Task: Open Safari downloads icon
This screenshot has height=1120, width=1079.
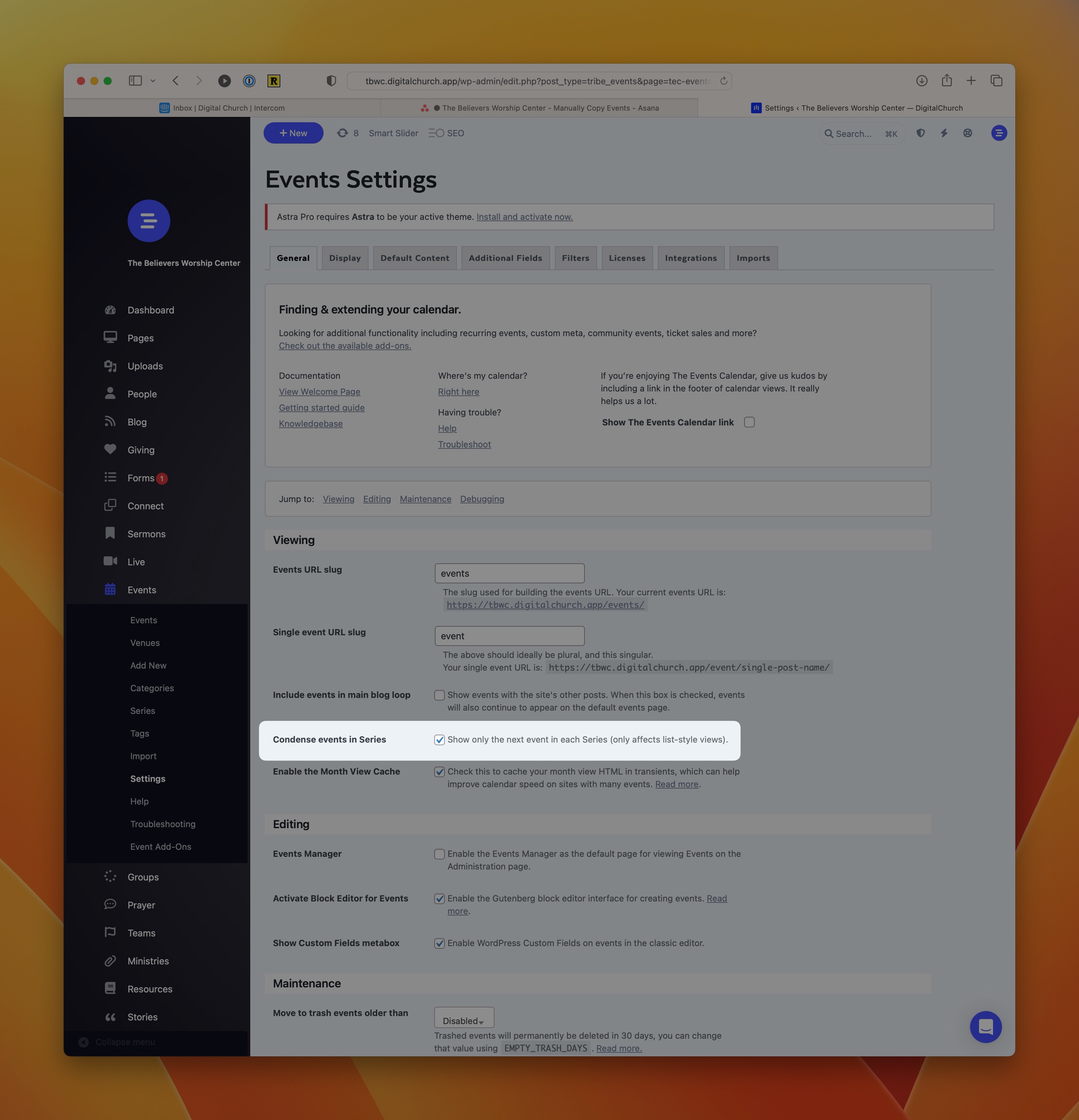Action: pos(921,81)
